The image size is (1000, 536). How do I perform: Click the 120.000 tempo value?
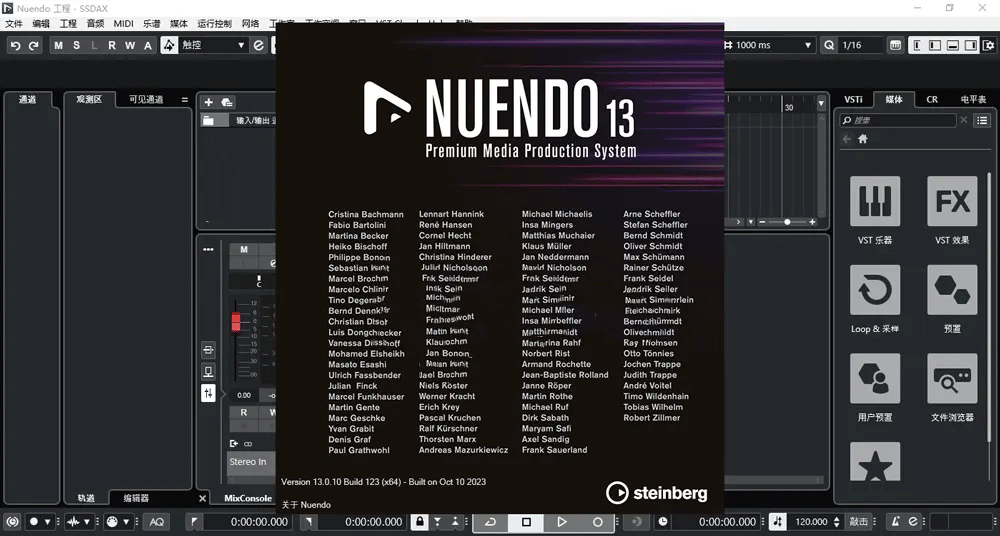click(811, 521)
